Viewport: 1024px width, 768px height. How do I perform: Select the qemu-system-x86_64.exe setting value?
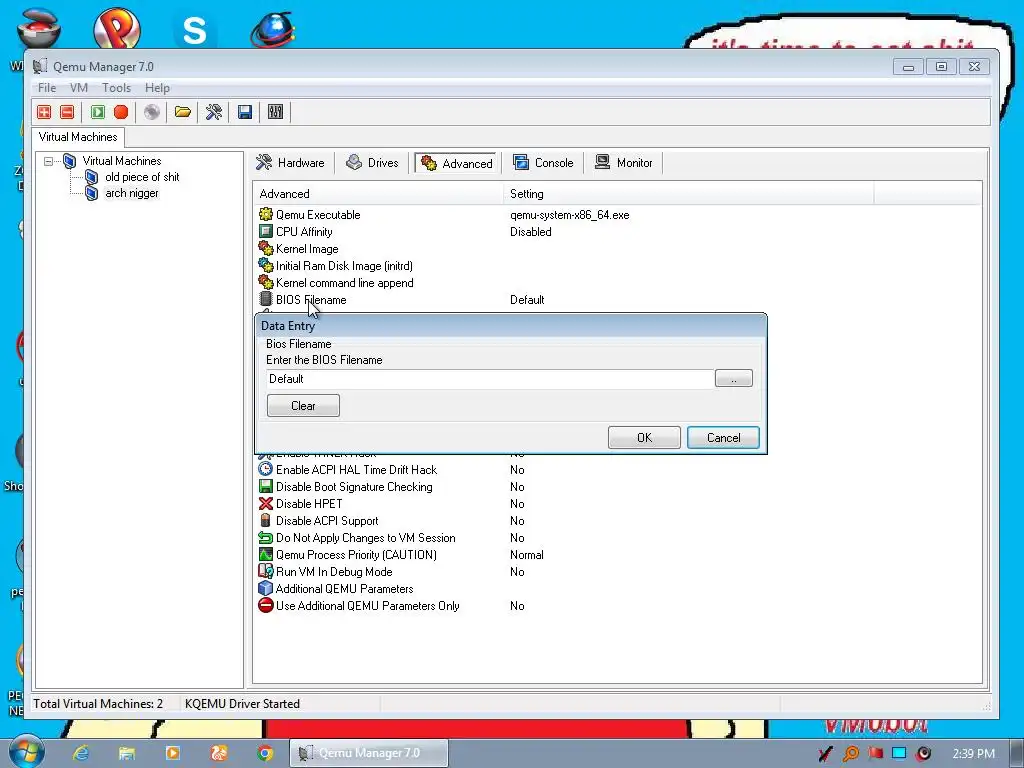coord(569,215)
